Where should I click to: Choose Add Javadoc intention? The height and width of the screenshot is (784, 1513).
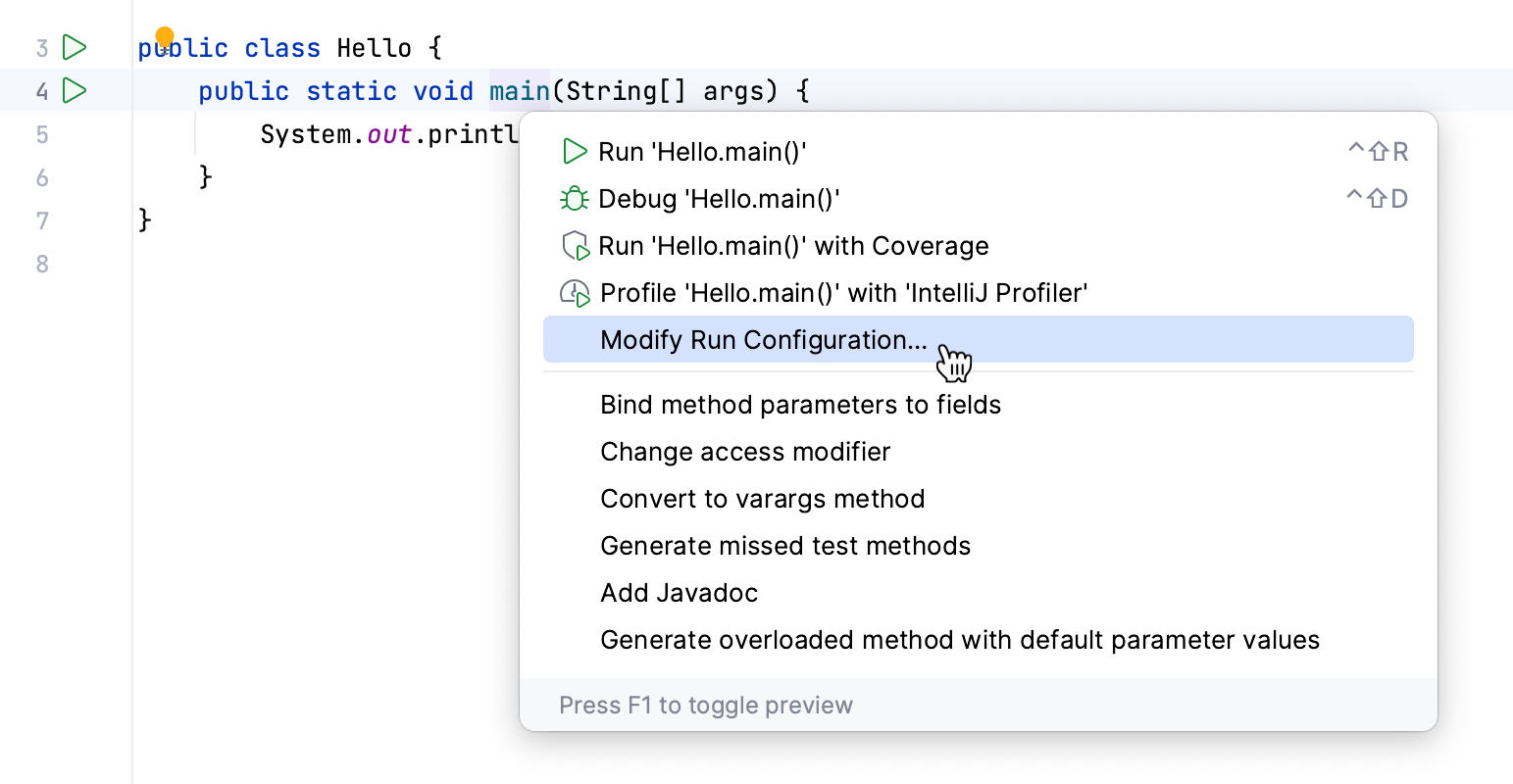pos(679,593)
